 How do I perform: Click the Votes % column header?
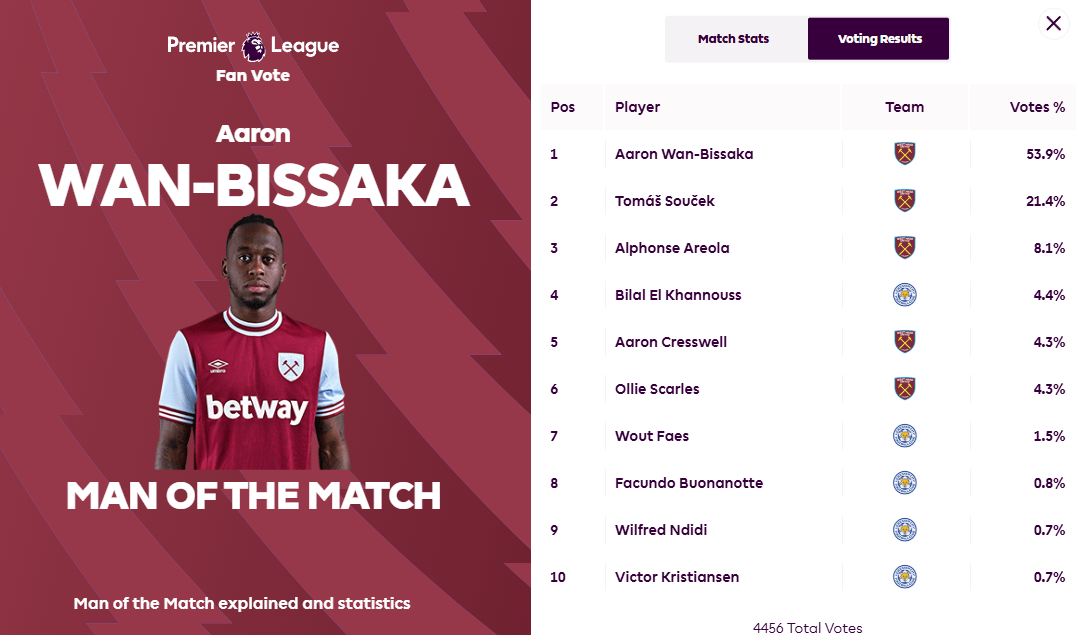1037,107
